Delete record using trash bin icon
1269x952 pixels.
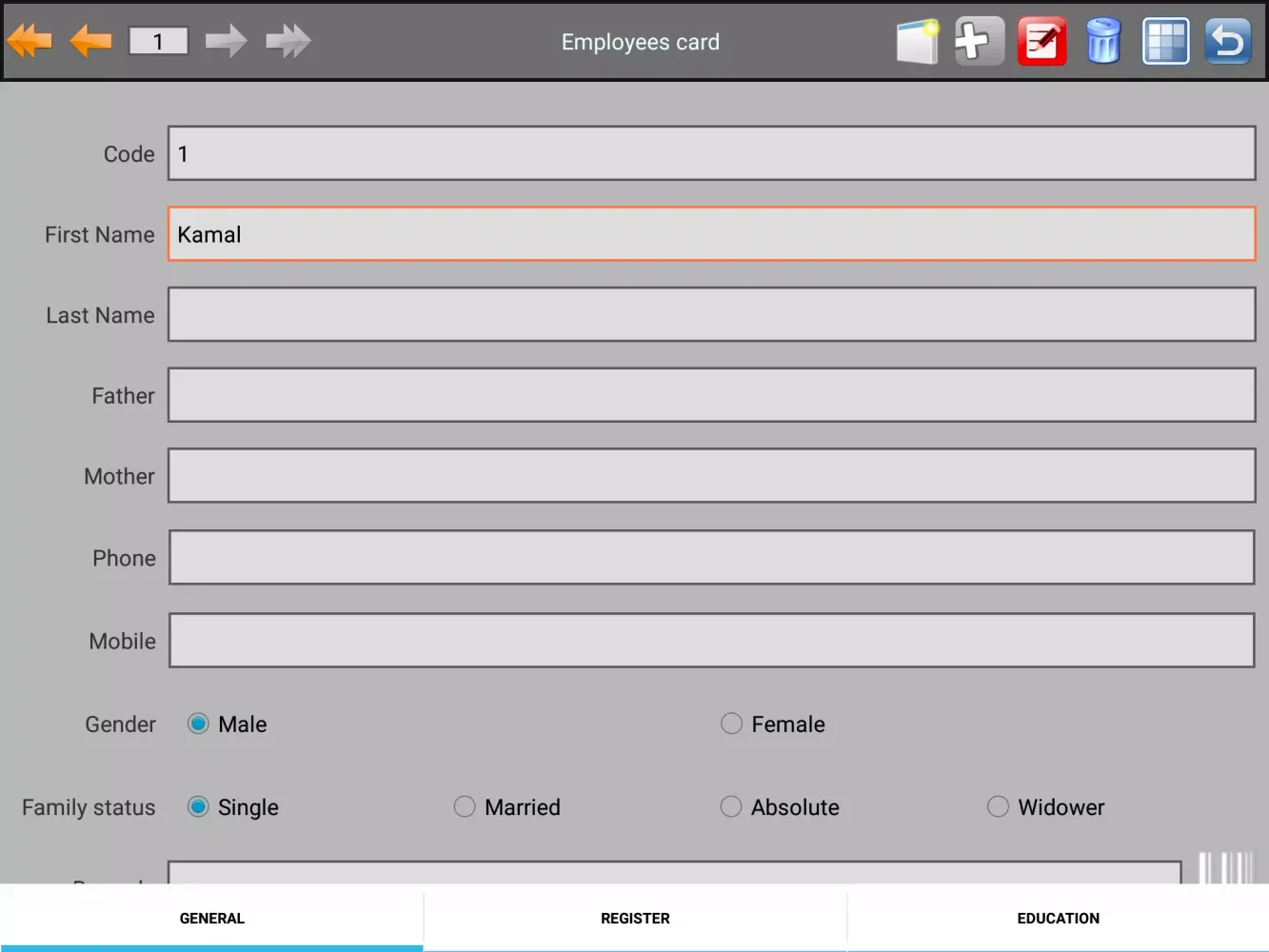click(x=1104, y=41)
